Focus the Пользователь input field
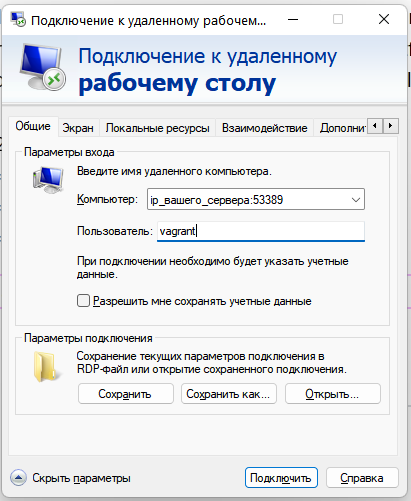Image resolution: width=411 pixels, height=501 pixels. click(261, 231)
